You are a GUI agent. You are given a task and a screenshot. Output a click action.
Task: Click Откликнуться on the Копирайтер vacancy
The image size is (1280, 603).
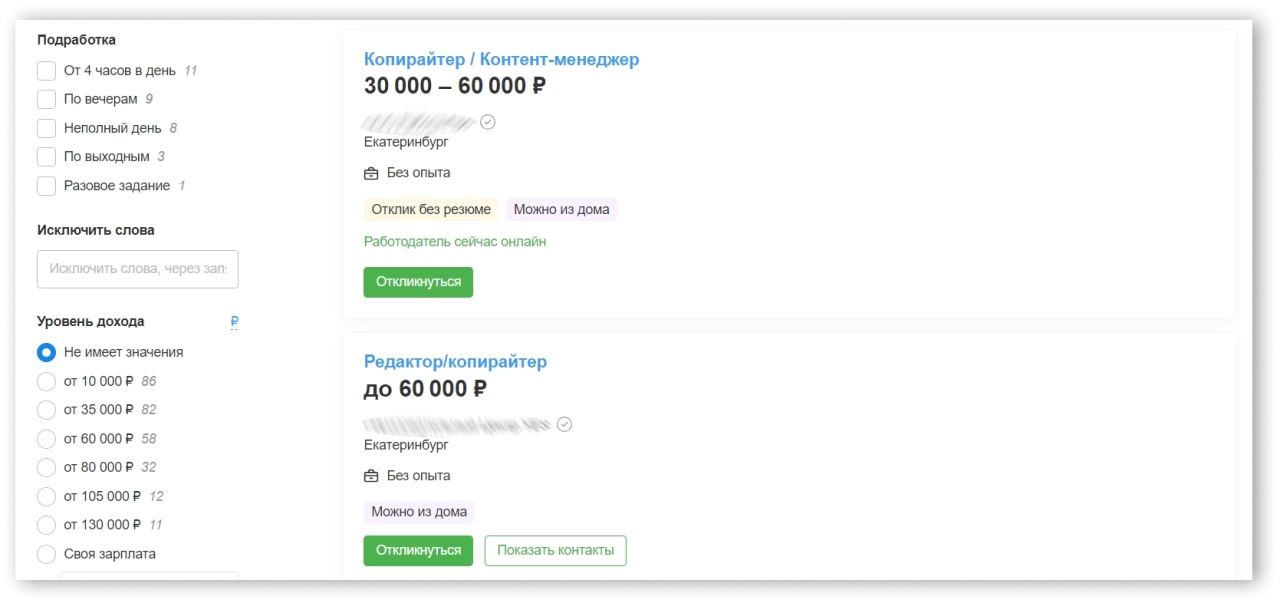pyautogui.click(x=418, y=282)
